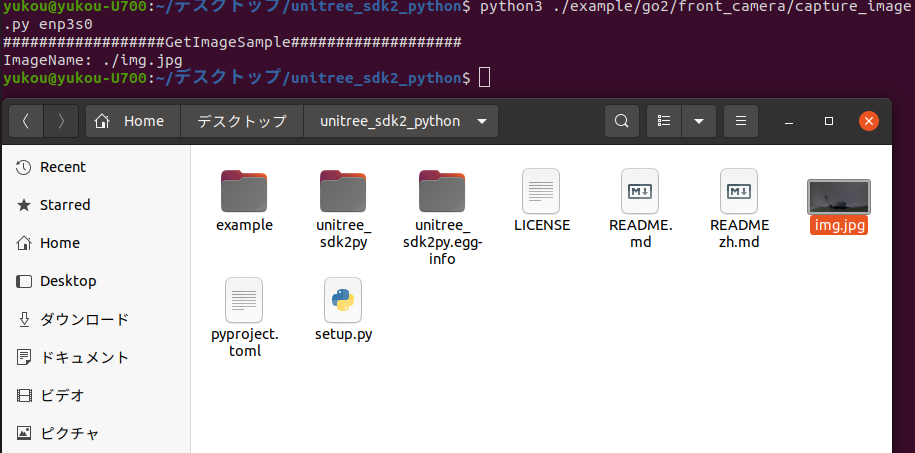The width and height of the screenshot is (915, 453).
Task: Click the terminal prompt cursor
Action: (x=484, y=77)
